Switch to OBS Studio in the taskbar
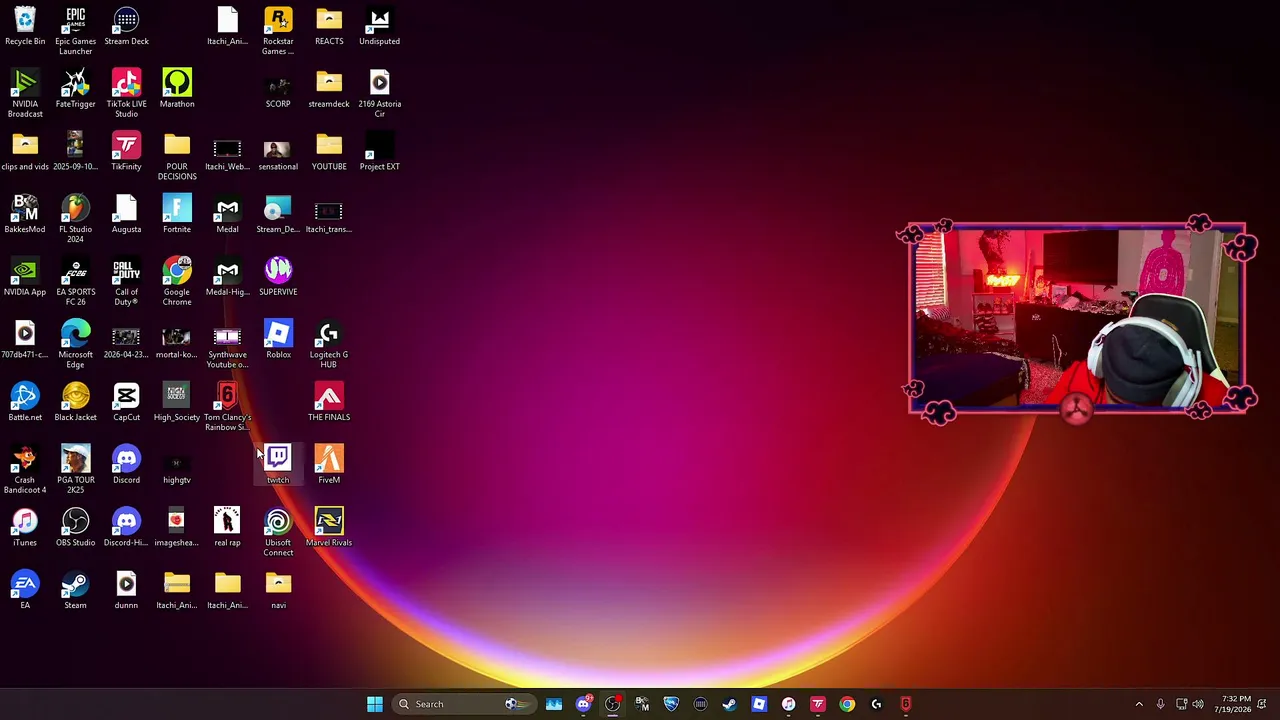 pos(613,704)
